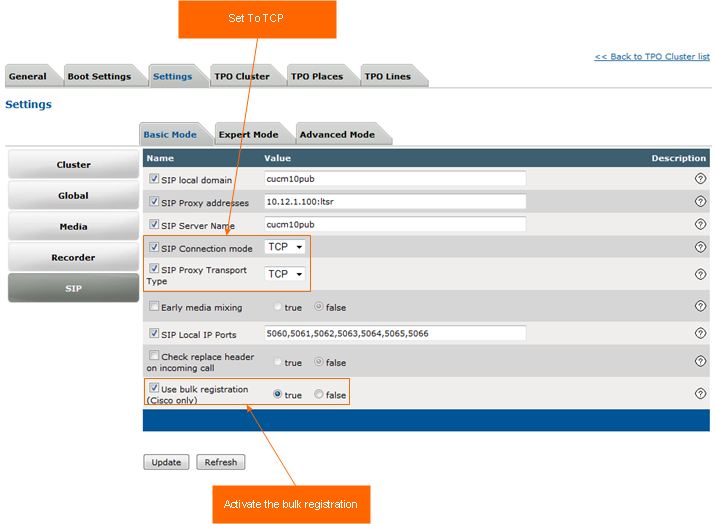The width and height of the screenshot is (716, 524).
Task: Toggle the Use bulk registration checkbox
Action: point(154,388)
